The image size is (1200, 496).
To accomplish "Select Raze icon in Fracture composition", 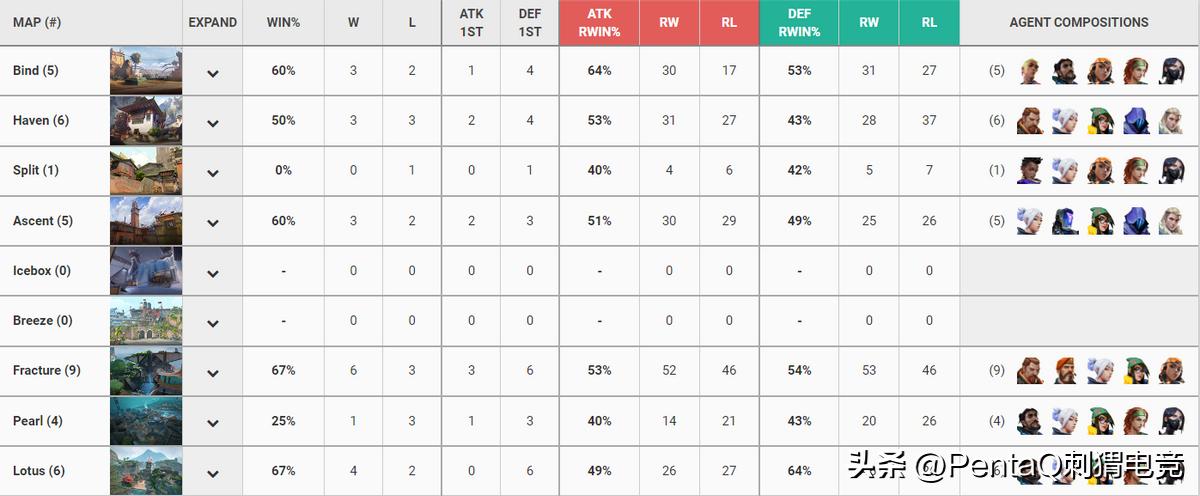I will (x=1170, y=371).
